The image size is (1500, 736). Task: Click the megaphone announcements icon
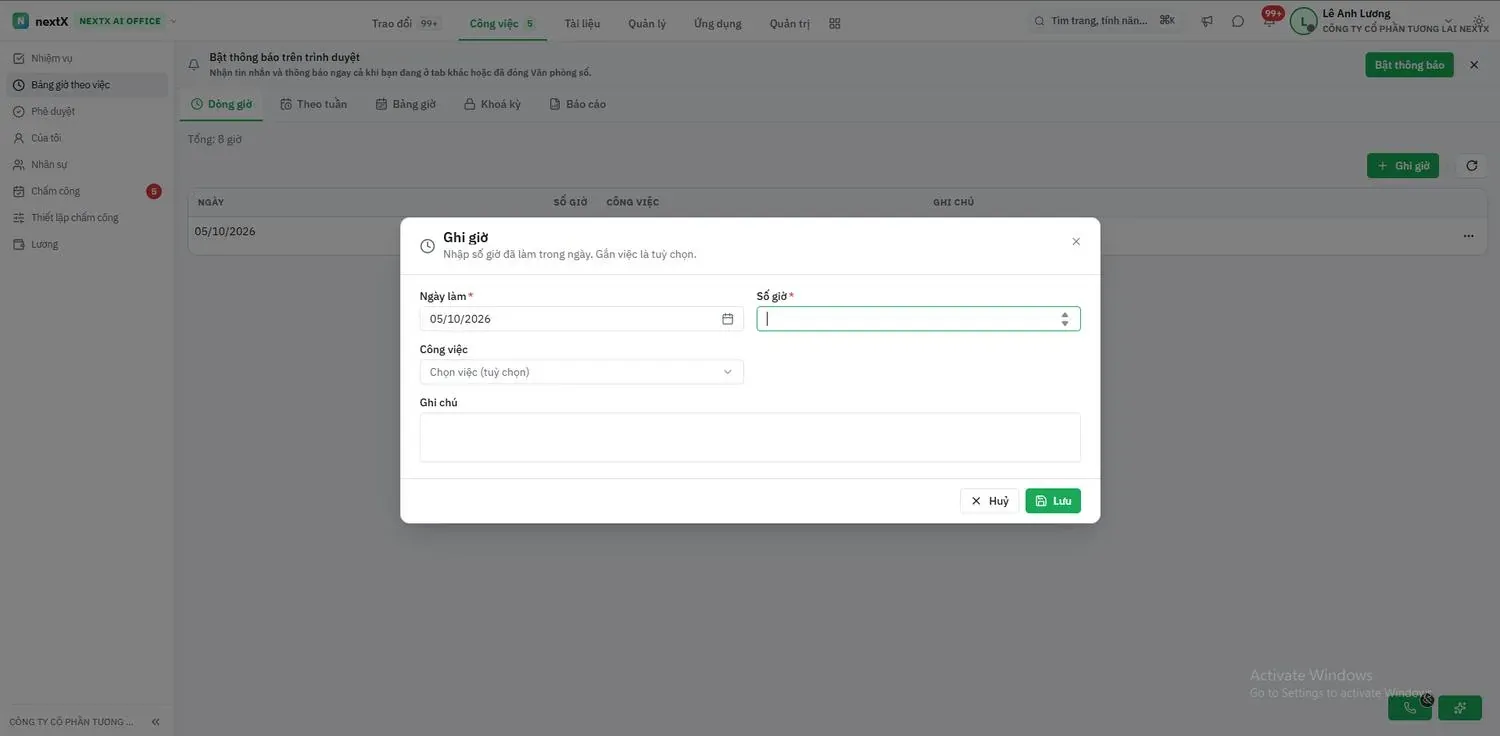(x=1207, y=21)
